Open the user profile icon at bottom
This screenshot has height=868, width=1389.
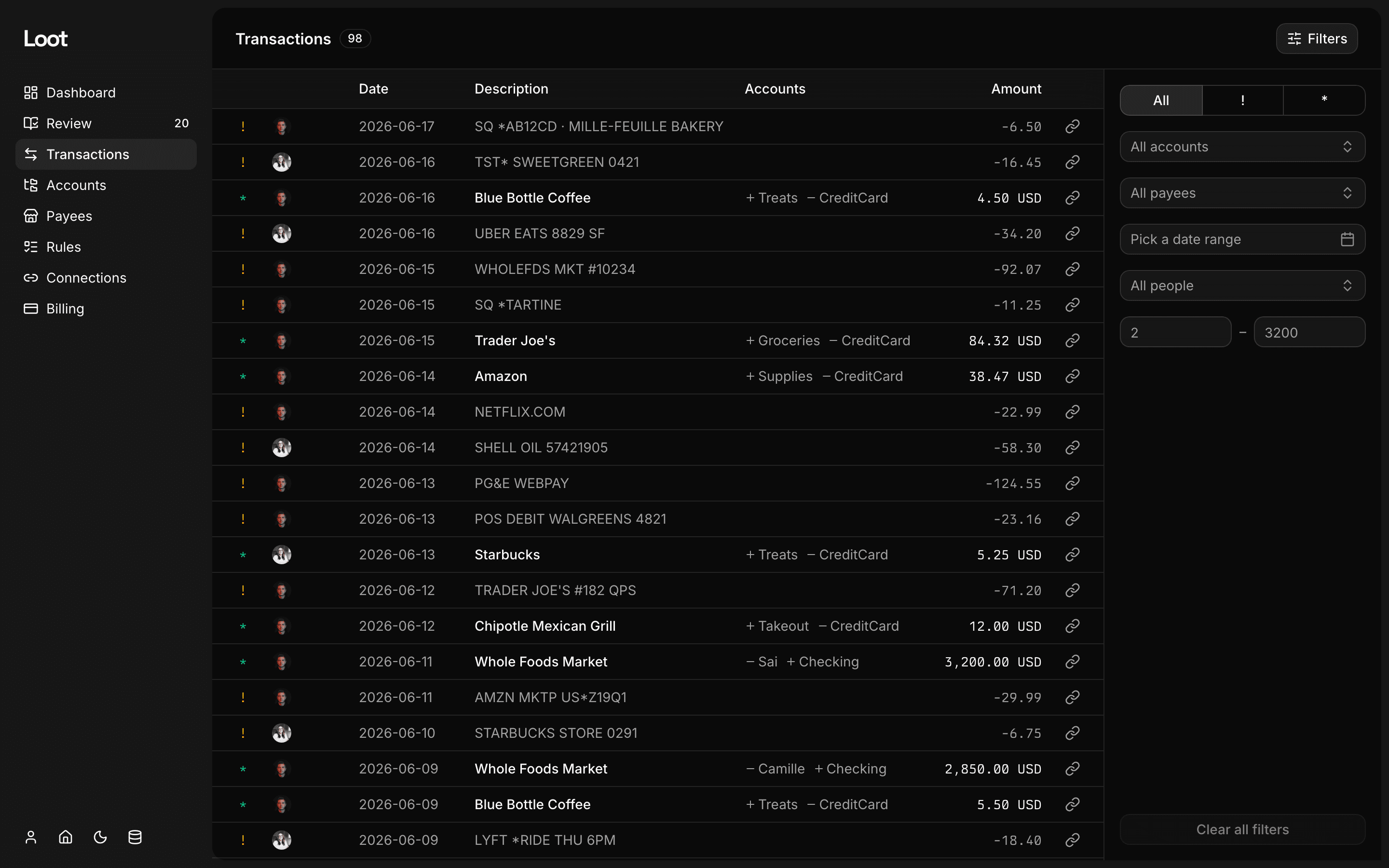click(31, 837)
